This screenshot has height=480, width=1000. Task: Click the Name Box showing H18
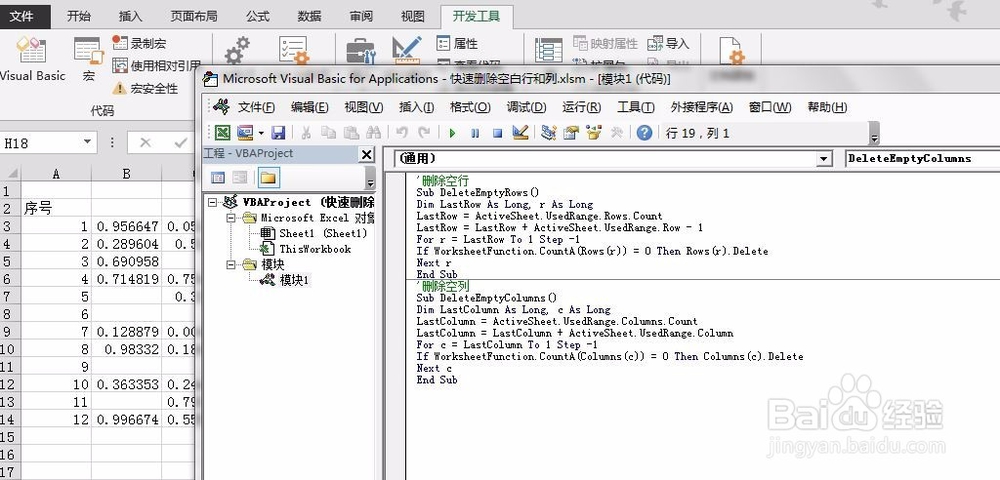coord(40,143)
